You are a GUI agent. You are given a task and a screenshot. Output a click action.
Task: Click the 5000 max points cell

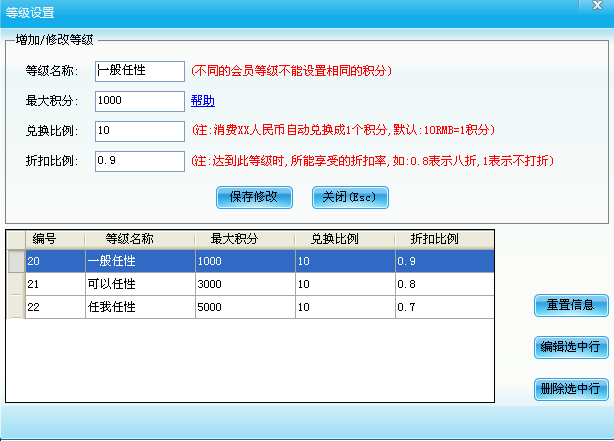(245, 307)
